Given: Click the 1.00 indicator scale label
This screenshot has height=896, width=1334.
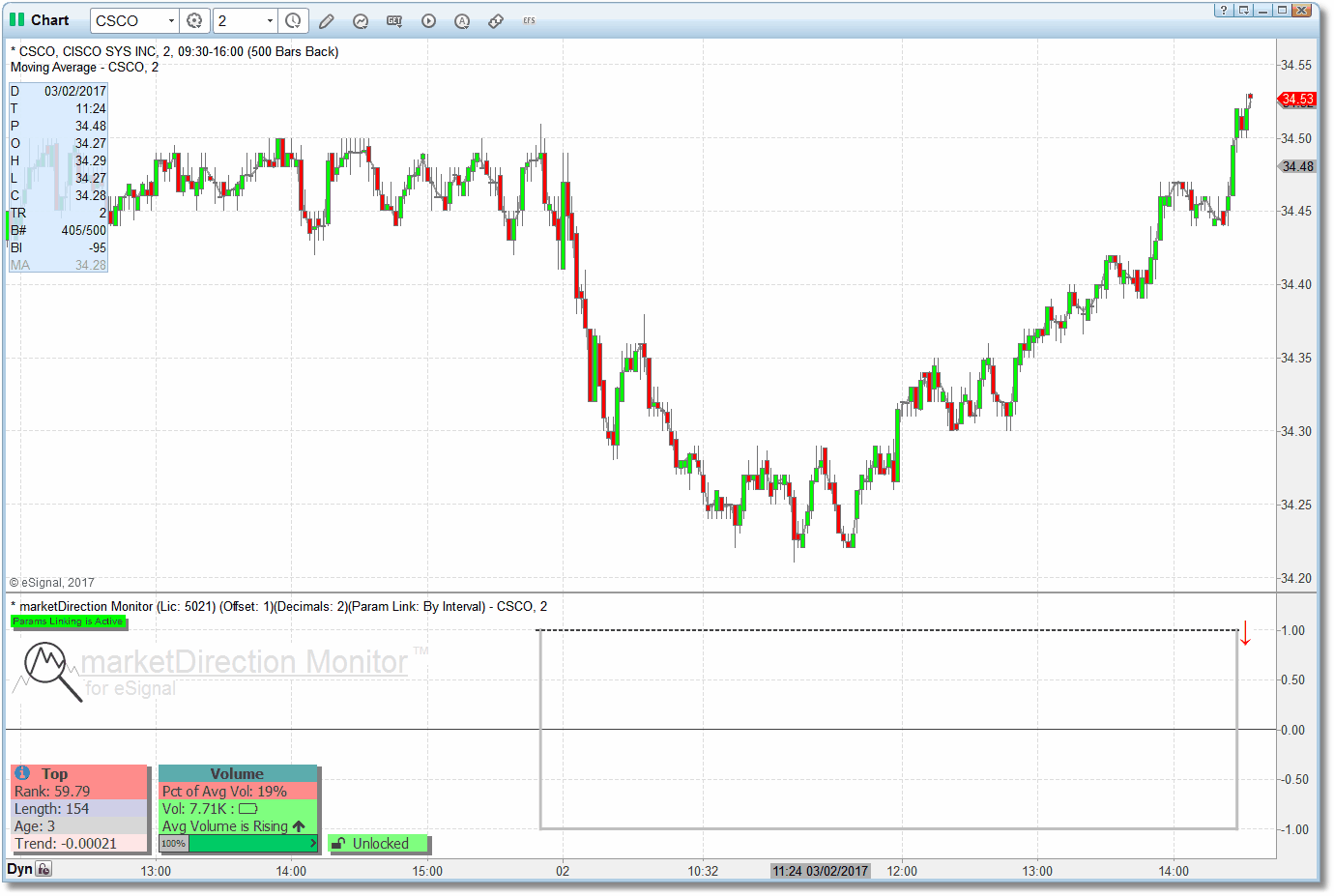Looking at the screenshot, I should 1293,630.
